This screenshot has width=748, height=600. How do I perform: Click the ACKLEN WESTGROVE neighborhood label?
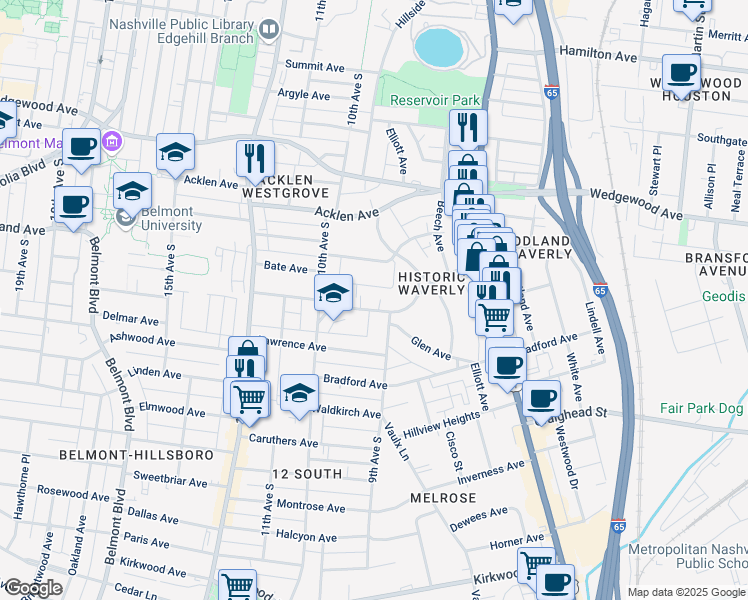click(286, 186)
